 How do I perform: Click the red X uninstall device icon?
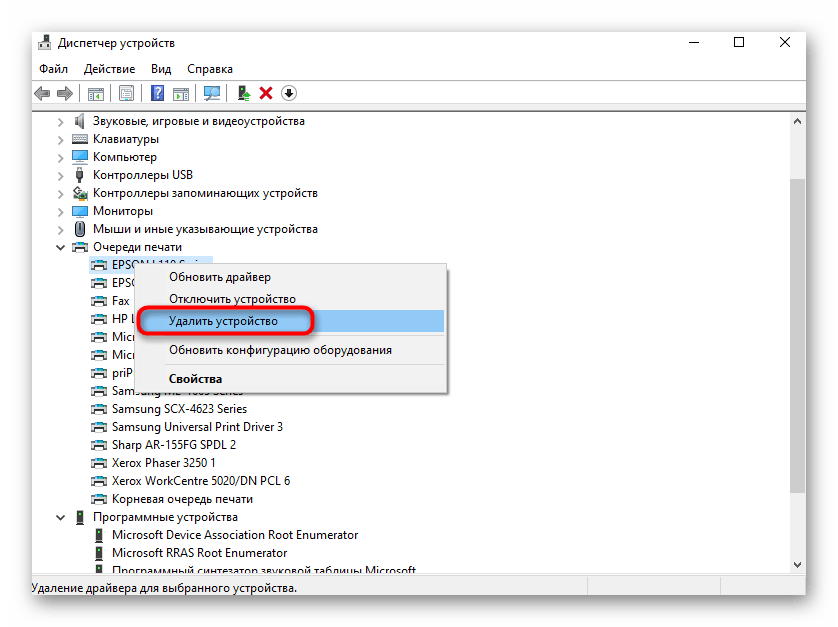266,94
